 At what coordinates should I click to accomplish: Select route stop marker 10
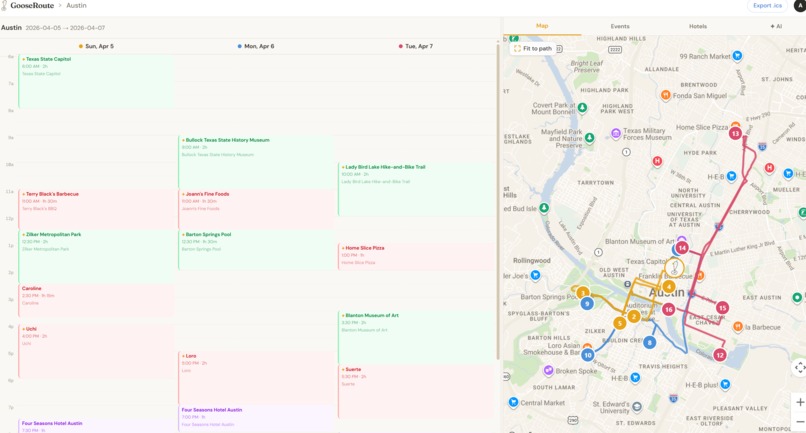point(588,355)
